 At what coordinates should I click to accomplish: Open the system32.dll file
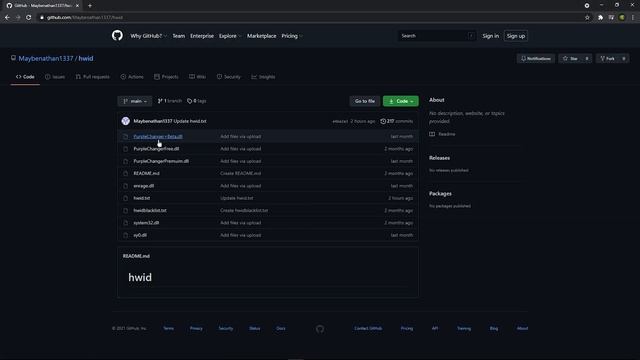point(146,223)
